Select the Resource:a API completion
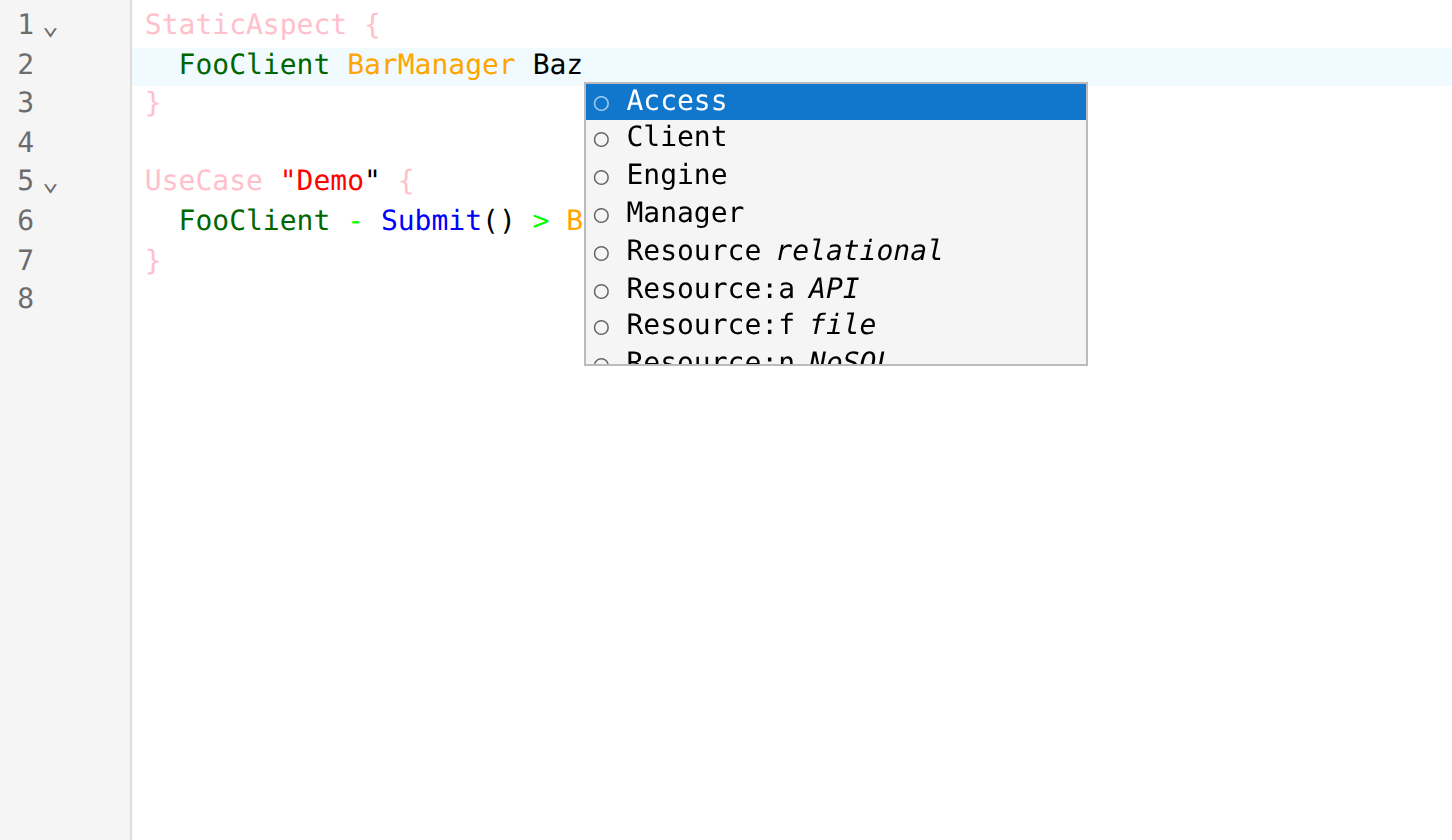Image resolution: width=1452 pixels, height=840 pixels. tap(836, 289)
